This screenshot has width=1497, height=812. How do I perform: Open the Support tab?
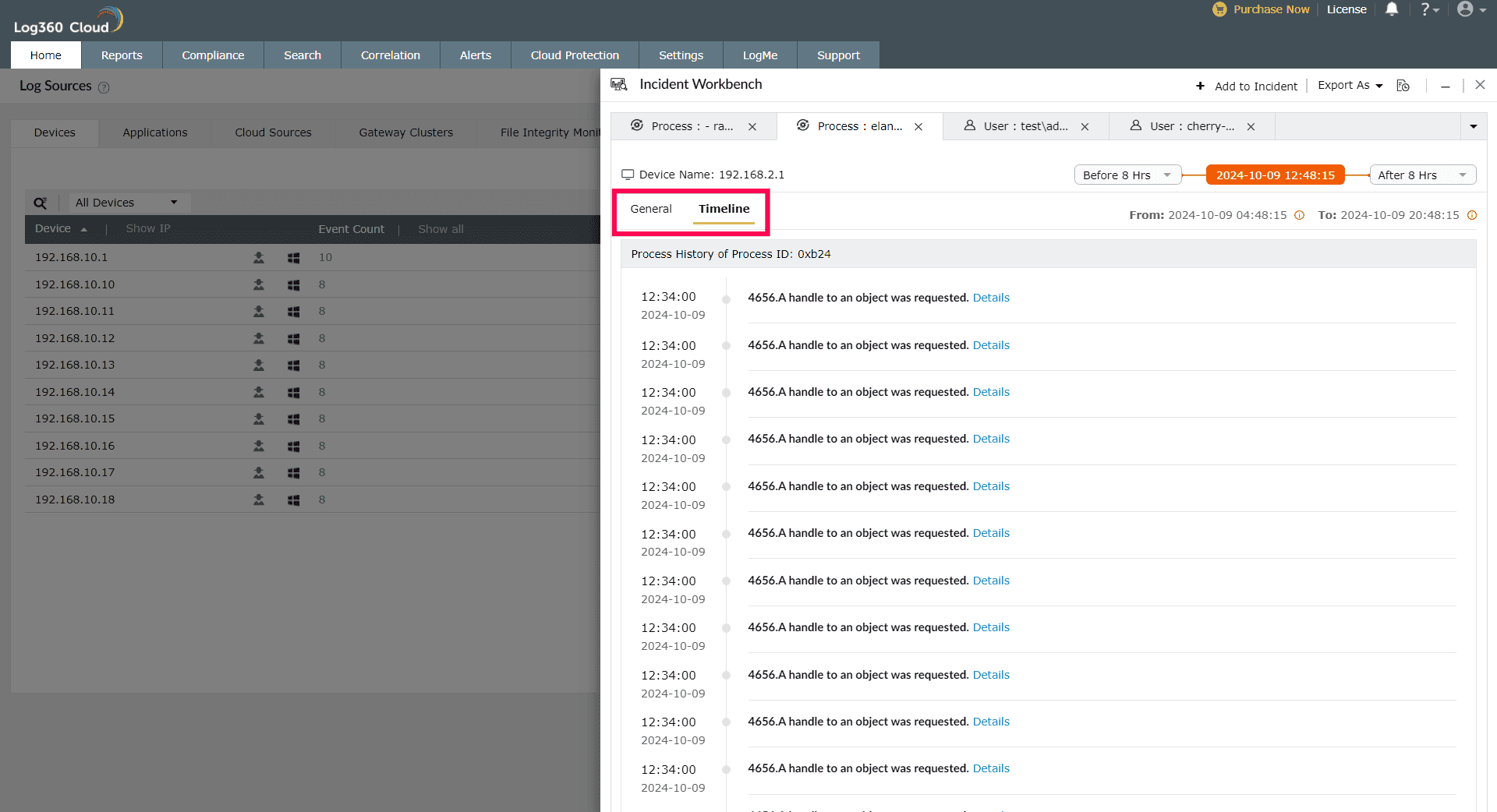pyautogui.click(x=838, y=55)
